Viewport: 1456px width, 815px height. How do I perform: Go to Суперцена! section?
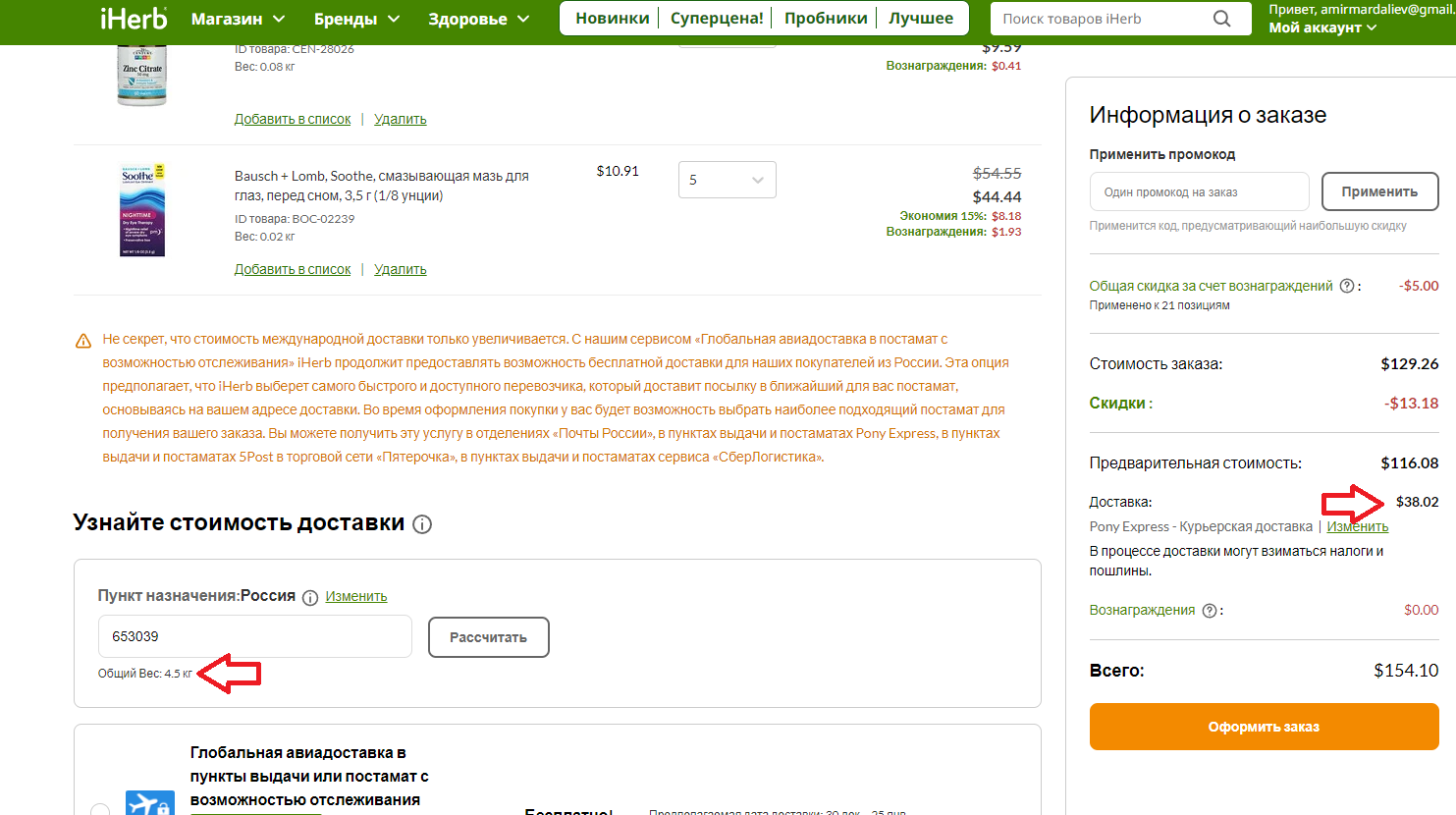click(x=717, y=18)
